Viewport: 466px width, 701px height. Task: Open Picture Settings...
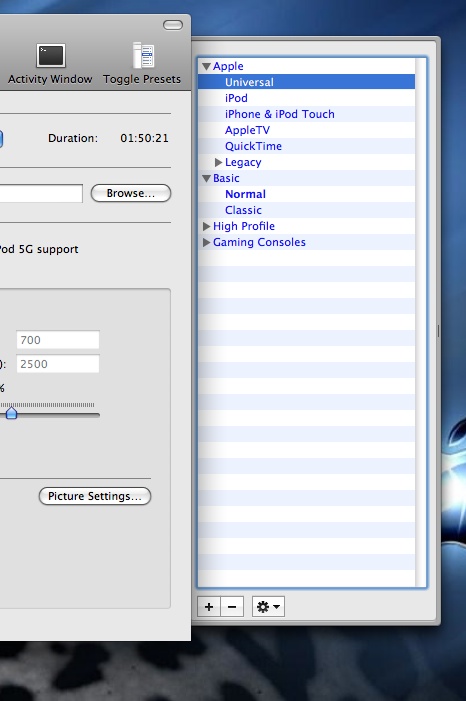point(95,496)
